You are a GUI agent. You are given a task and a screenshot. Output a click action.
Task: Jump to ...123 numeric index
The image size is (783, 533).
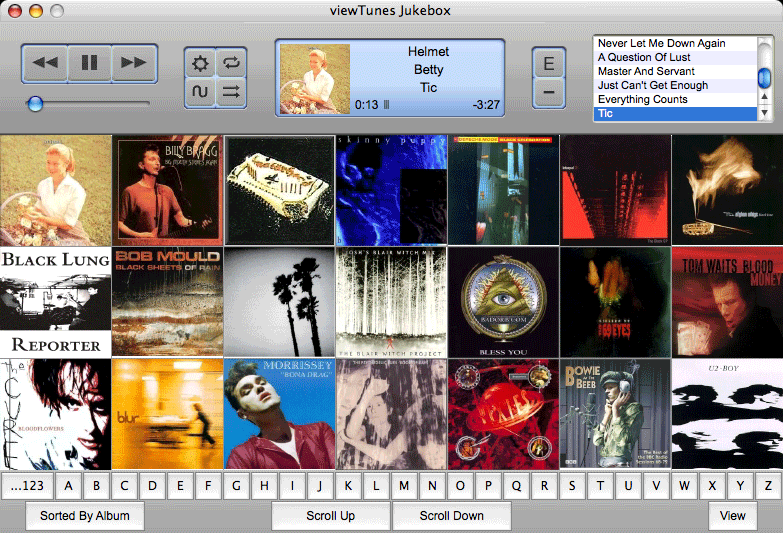pyautogui.click(x=27, y=486)
